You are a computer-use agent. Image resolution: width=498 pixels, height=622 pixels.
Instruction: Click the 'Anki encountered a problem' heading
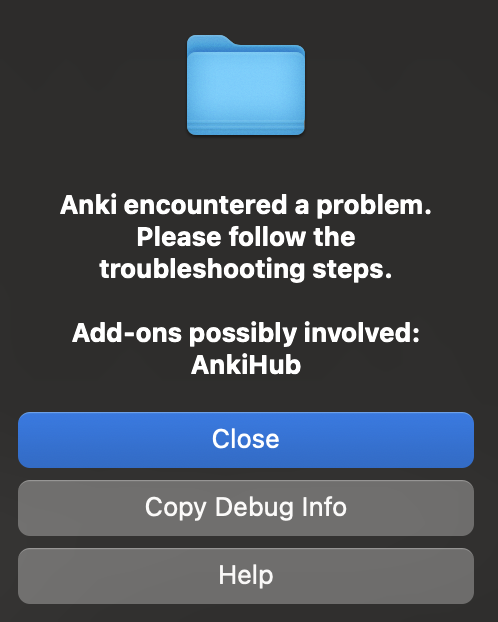(246, 205)
